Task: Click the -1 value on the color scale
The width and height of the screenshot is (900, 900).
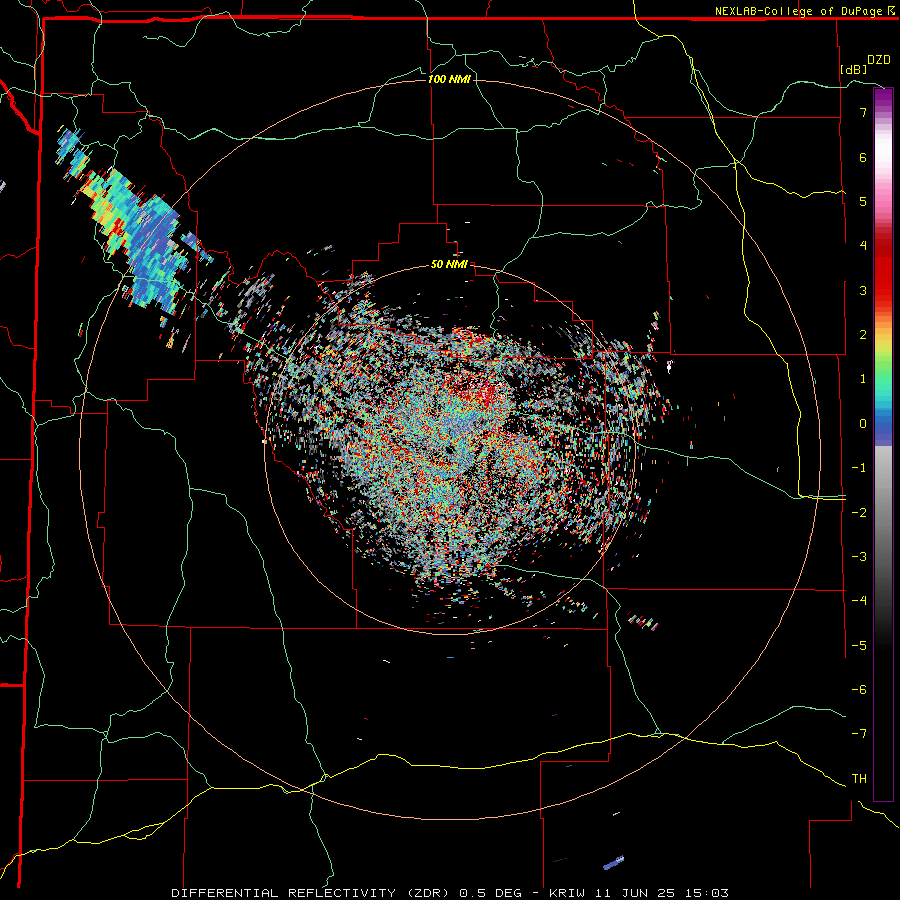Action: point(859,468)
